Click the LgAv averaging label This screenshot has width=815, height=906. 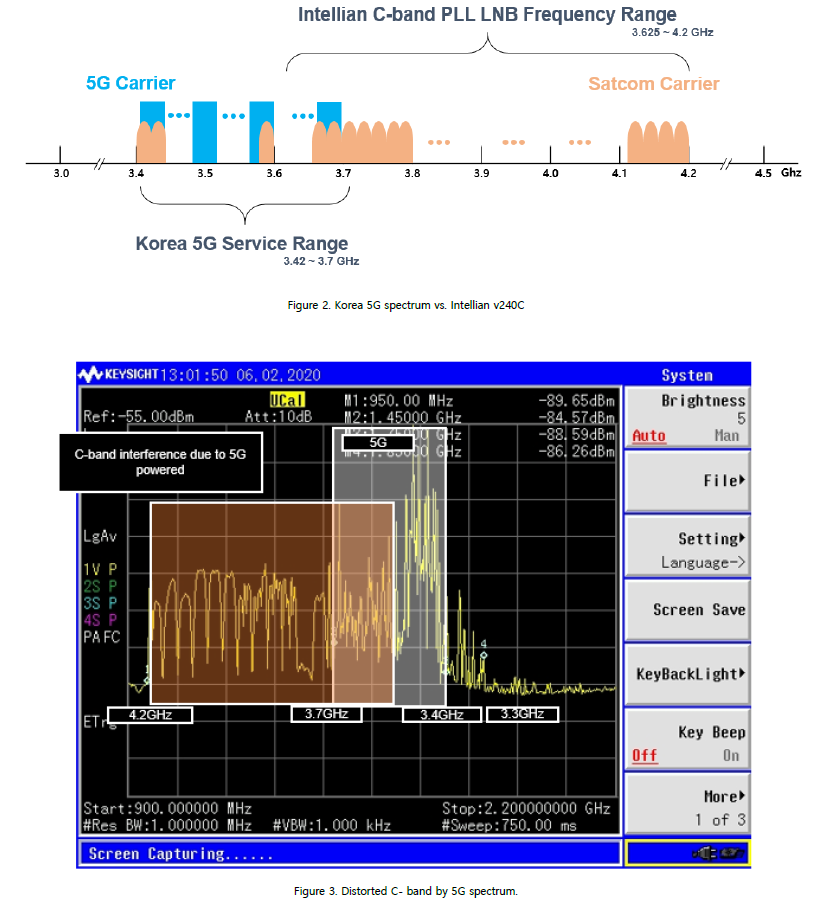click(100, 536)
